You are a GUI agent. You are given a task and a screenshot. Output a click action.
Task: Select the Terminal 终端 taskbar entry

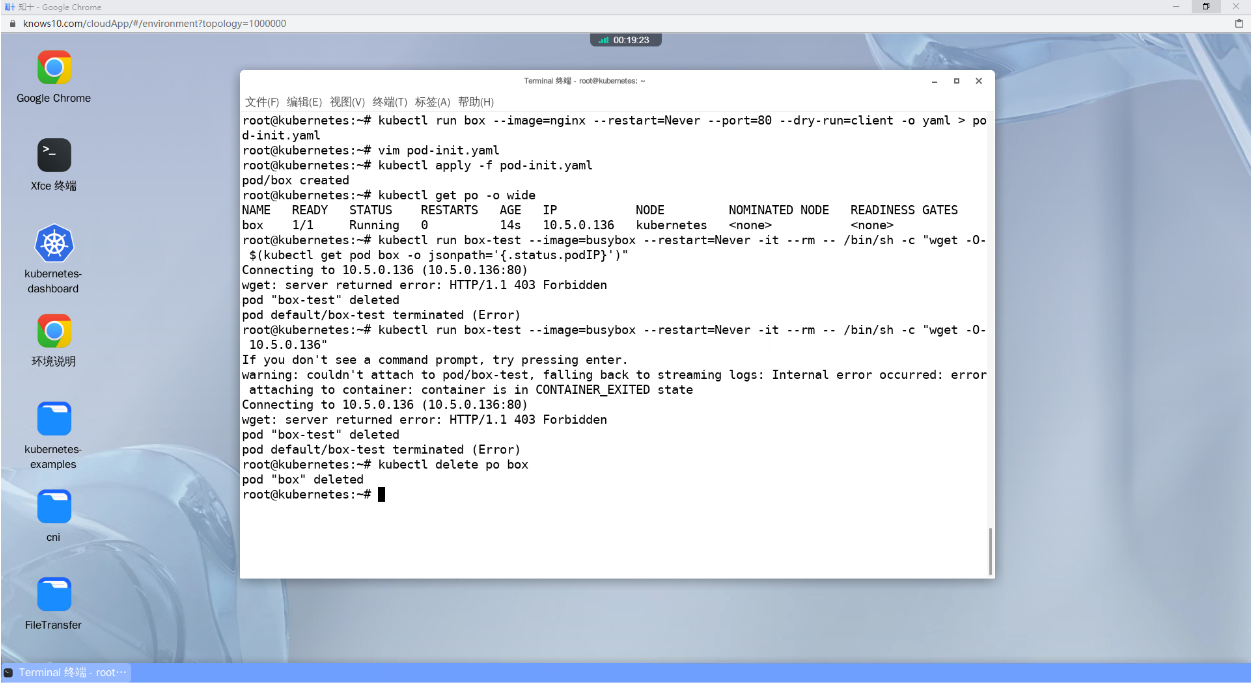click(x=66, y=673)
